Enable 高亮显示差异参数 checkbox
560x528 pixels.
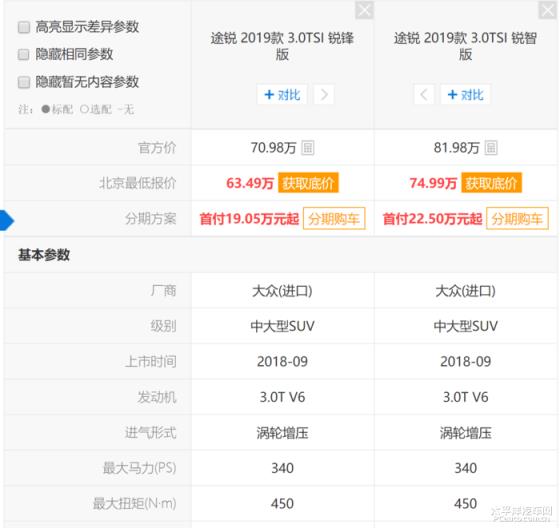point(24,27)
